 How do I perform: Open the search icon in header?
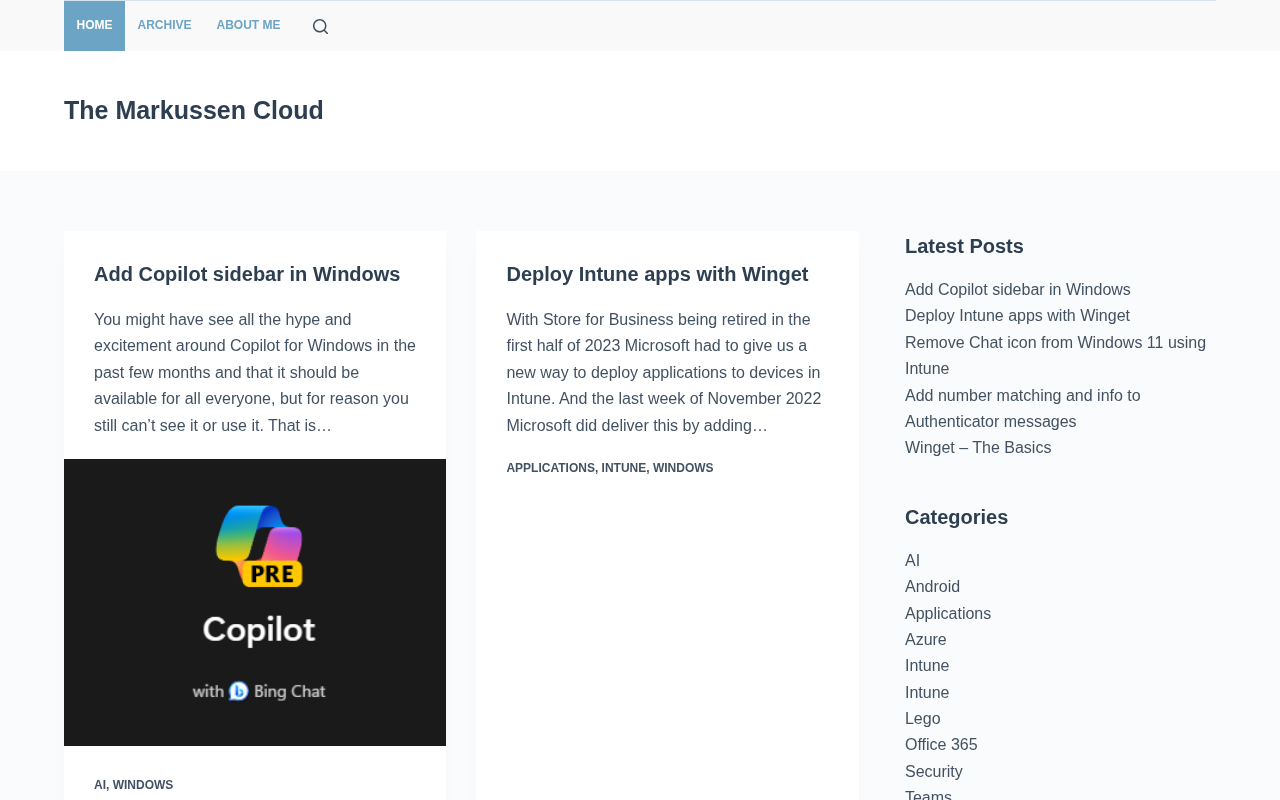pos(320,26)
